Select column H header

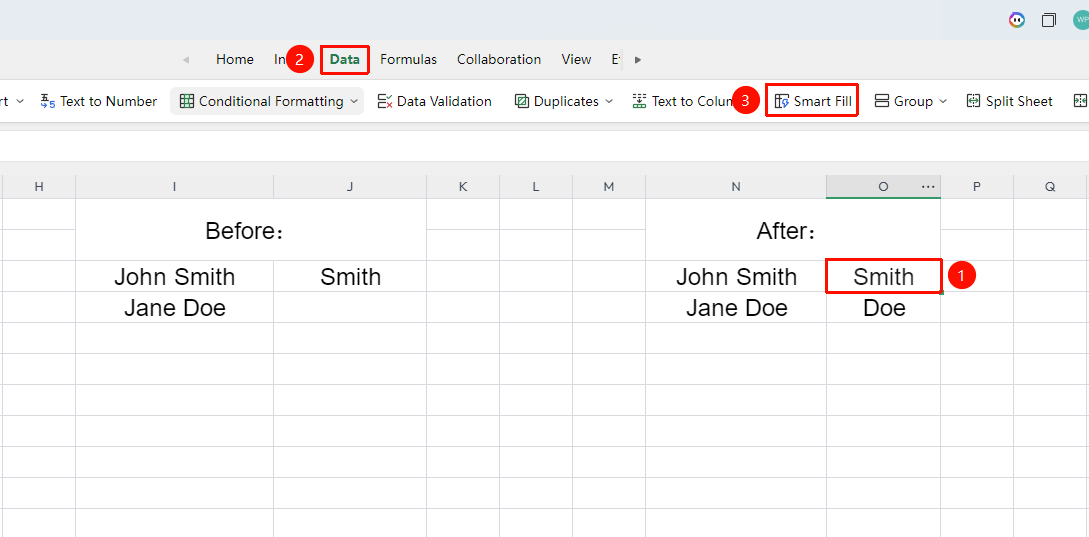coord(39,186)
